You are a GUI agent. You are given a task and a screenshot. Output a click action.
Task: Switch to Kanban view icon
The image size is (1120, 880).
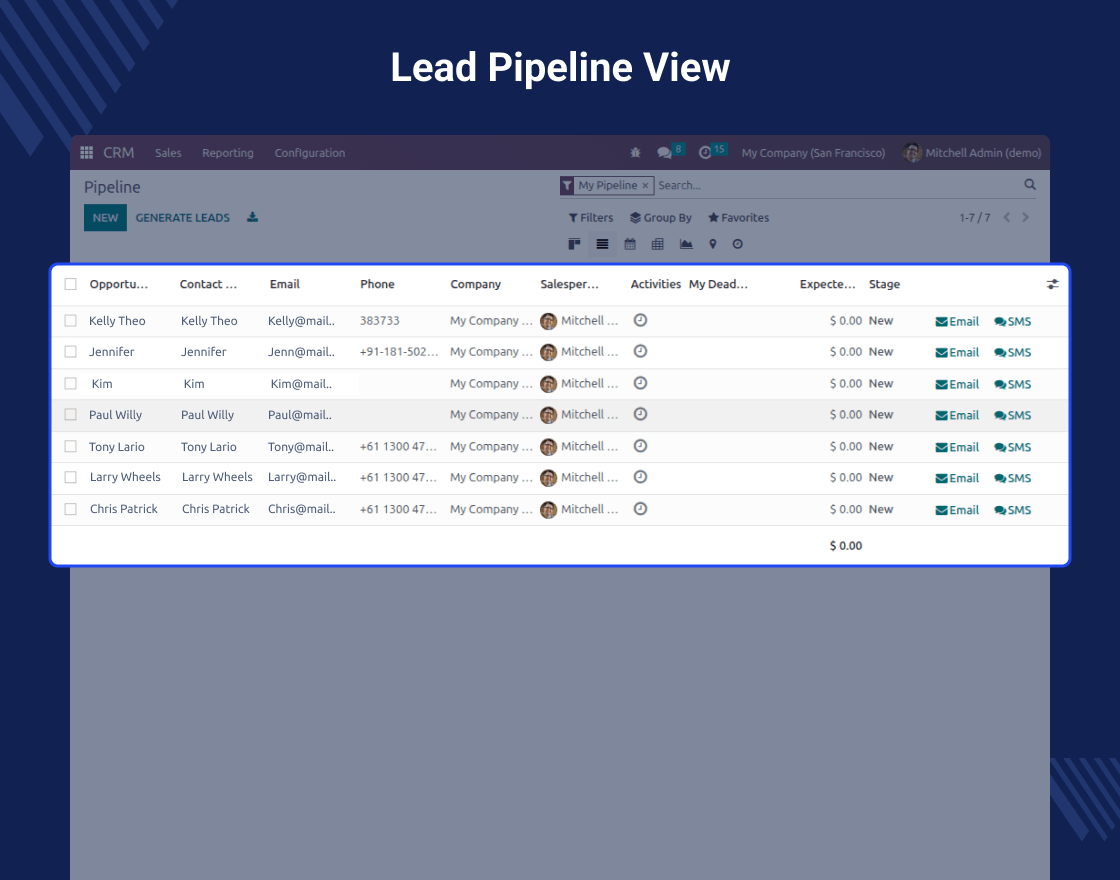tap(574, 244)
